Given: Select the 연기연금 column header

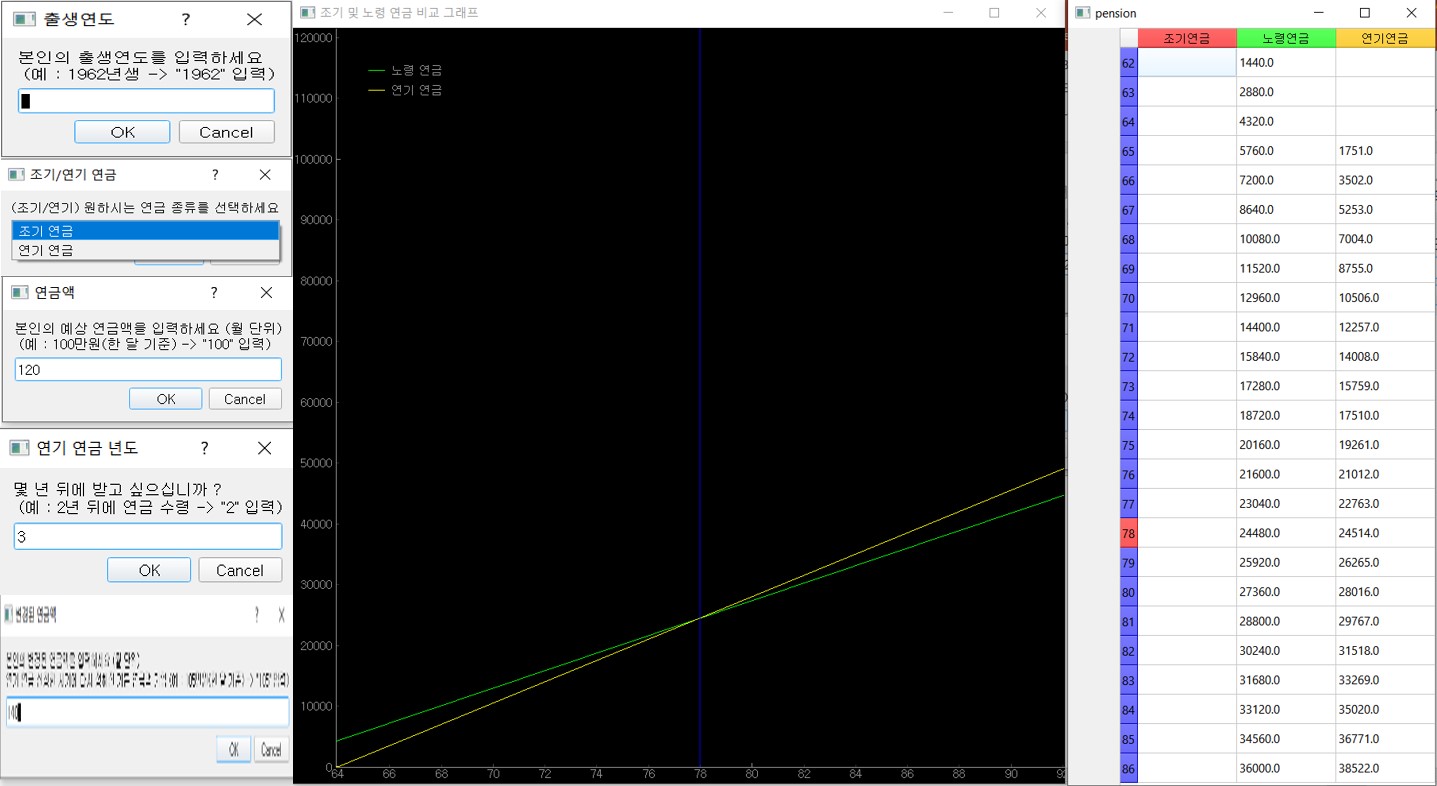Looking at the screenshot, I should [x=1385, y=38].
